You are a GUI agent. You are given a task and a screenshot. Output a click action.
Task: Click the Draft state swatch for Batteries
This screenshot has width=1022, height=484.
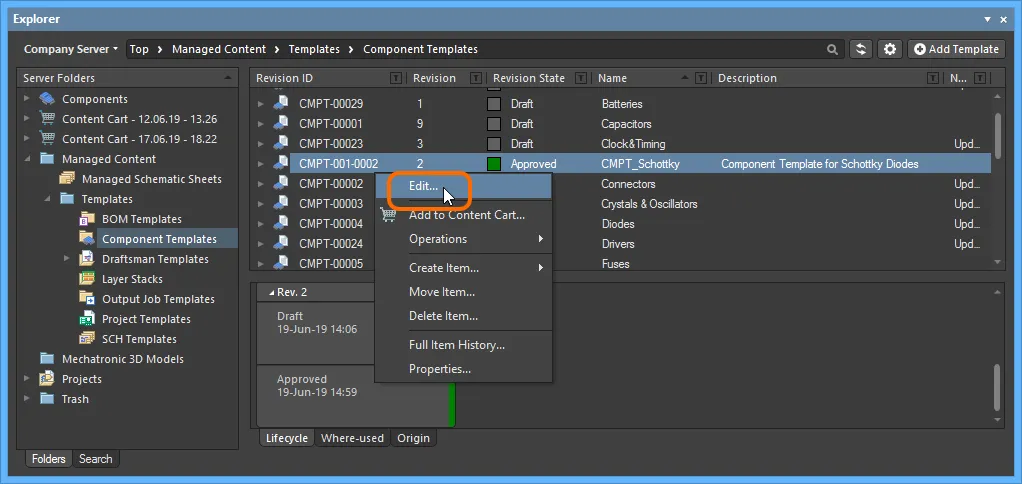[x=494, y=104]
